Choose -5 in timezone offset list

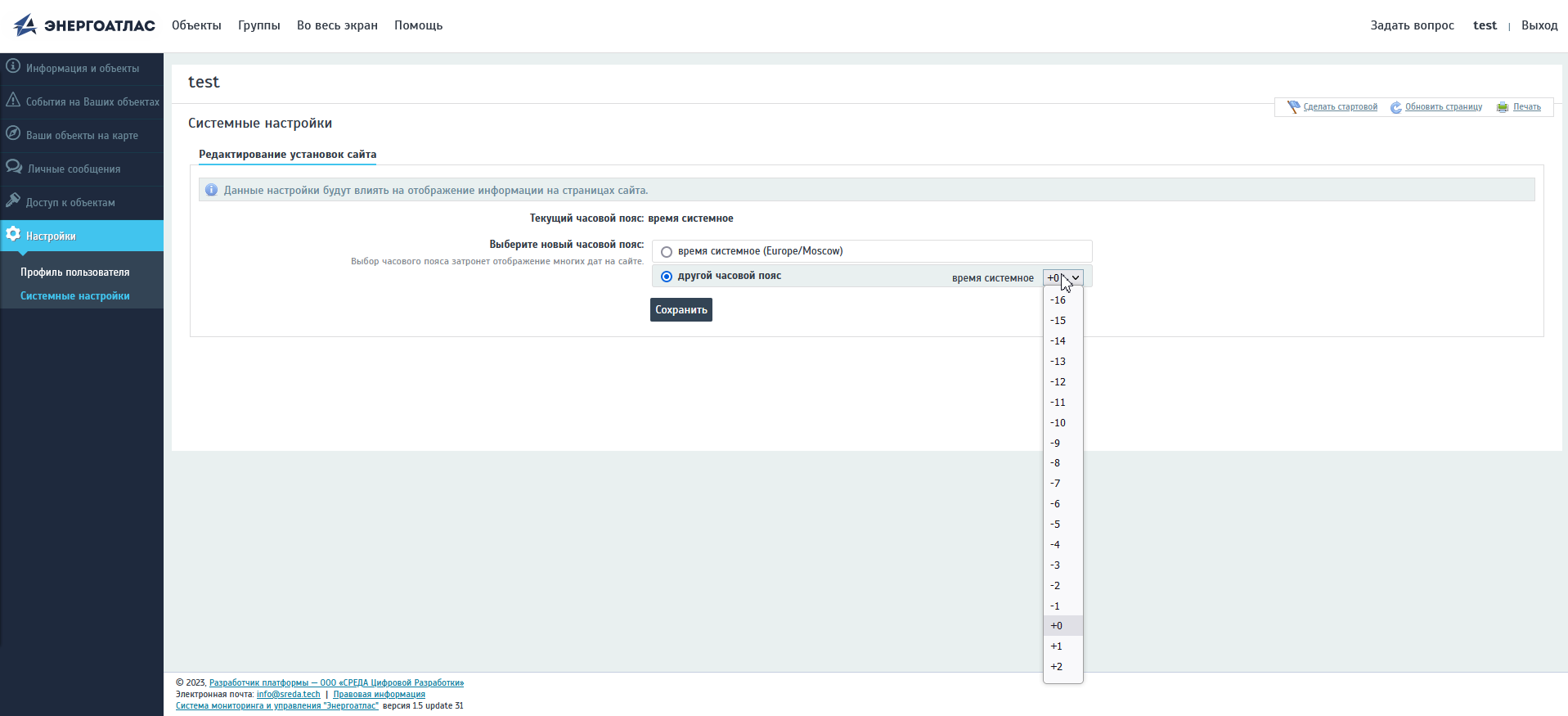[1055, 525]
